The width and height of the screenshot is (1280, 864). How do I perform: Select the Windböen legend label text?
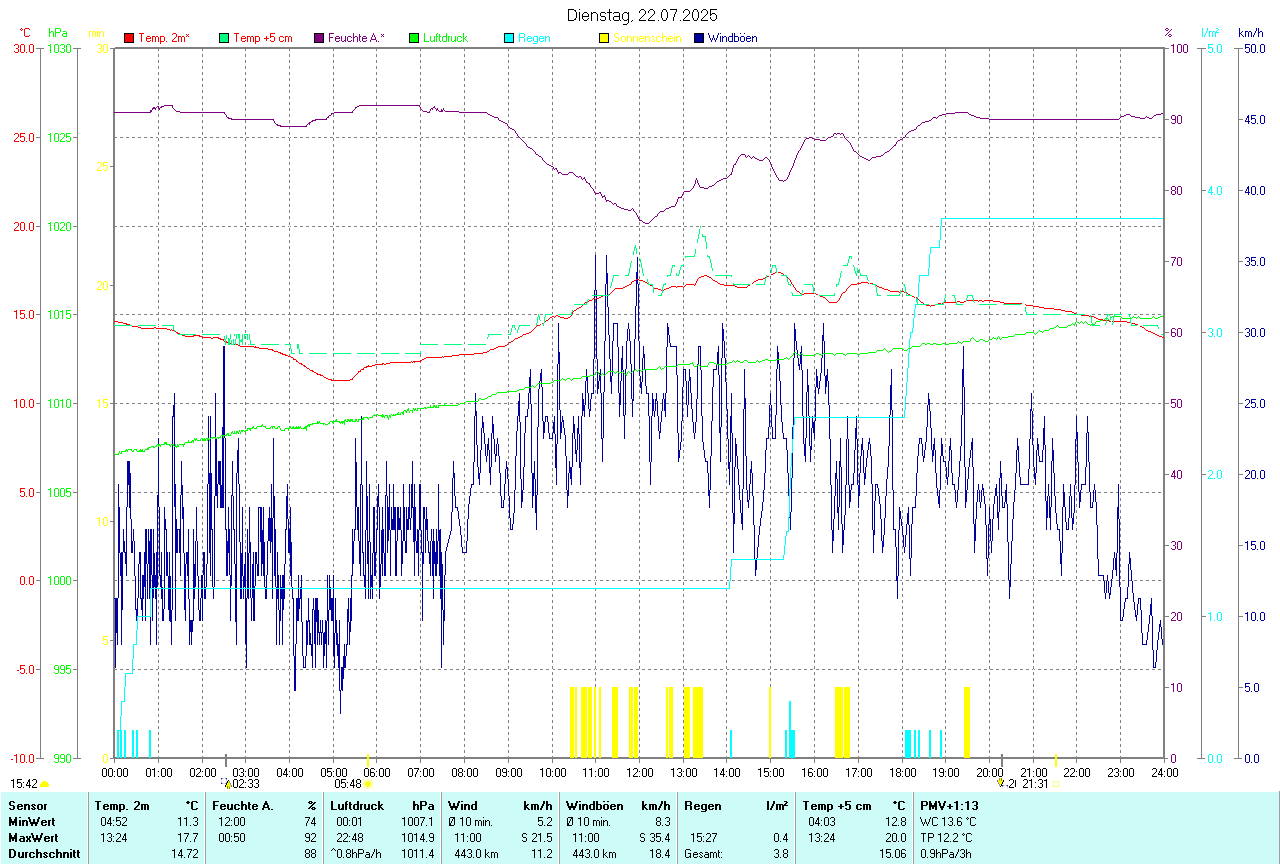click(732, 38)
